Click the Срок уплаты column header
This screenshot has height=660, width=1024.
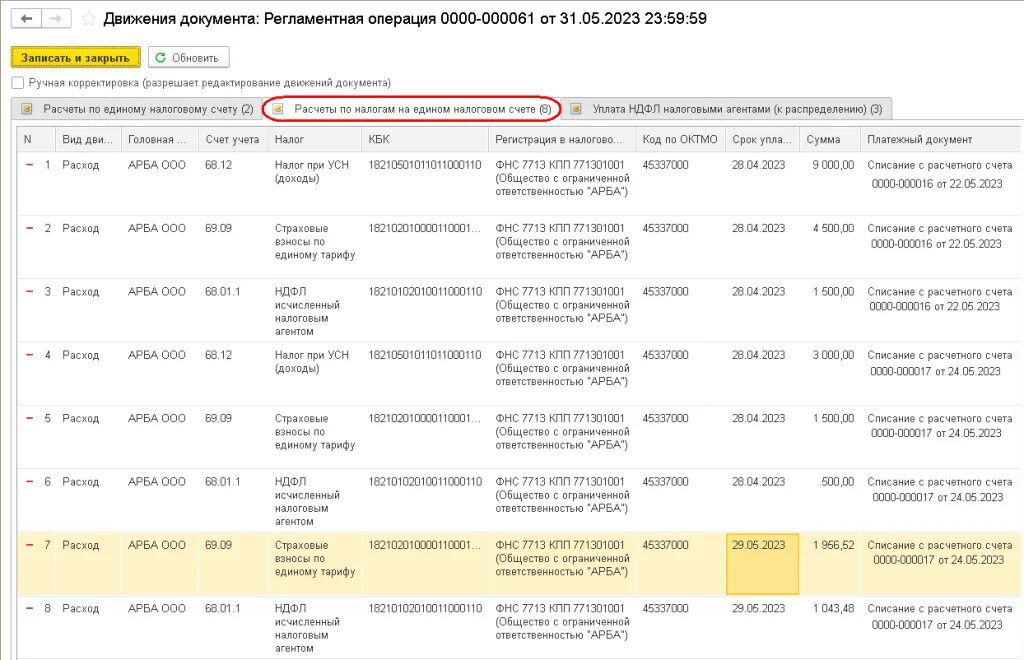click(762, 139)
